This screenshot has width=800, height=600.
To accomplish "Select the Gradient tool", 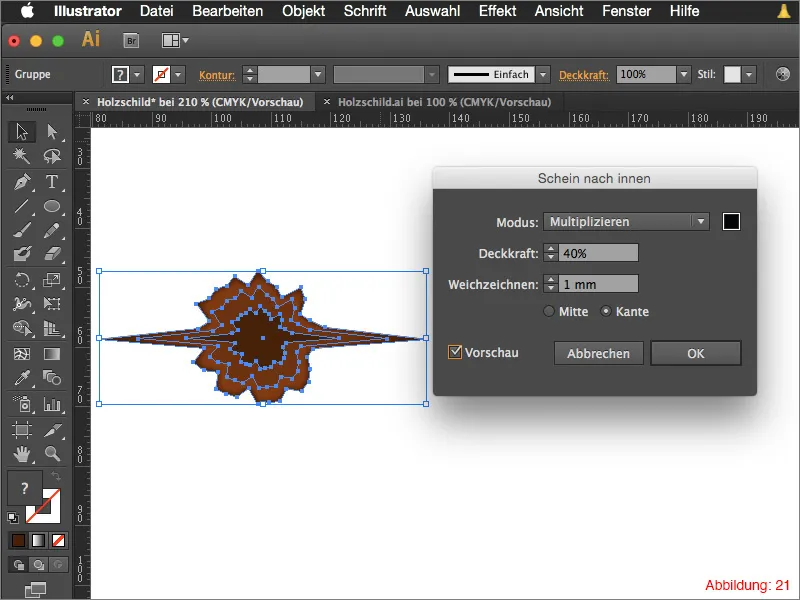I will [x=52, y=354].
